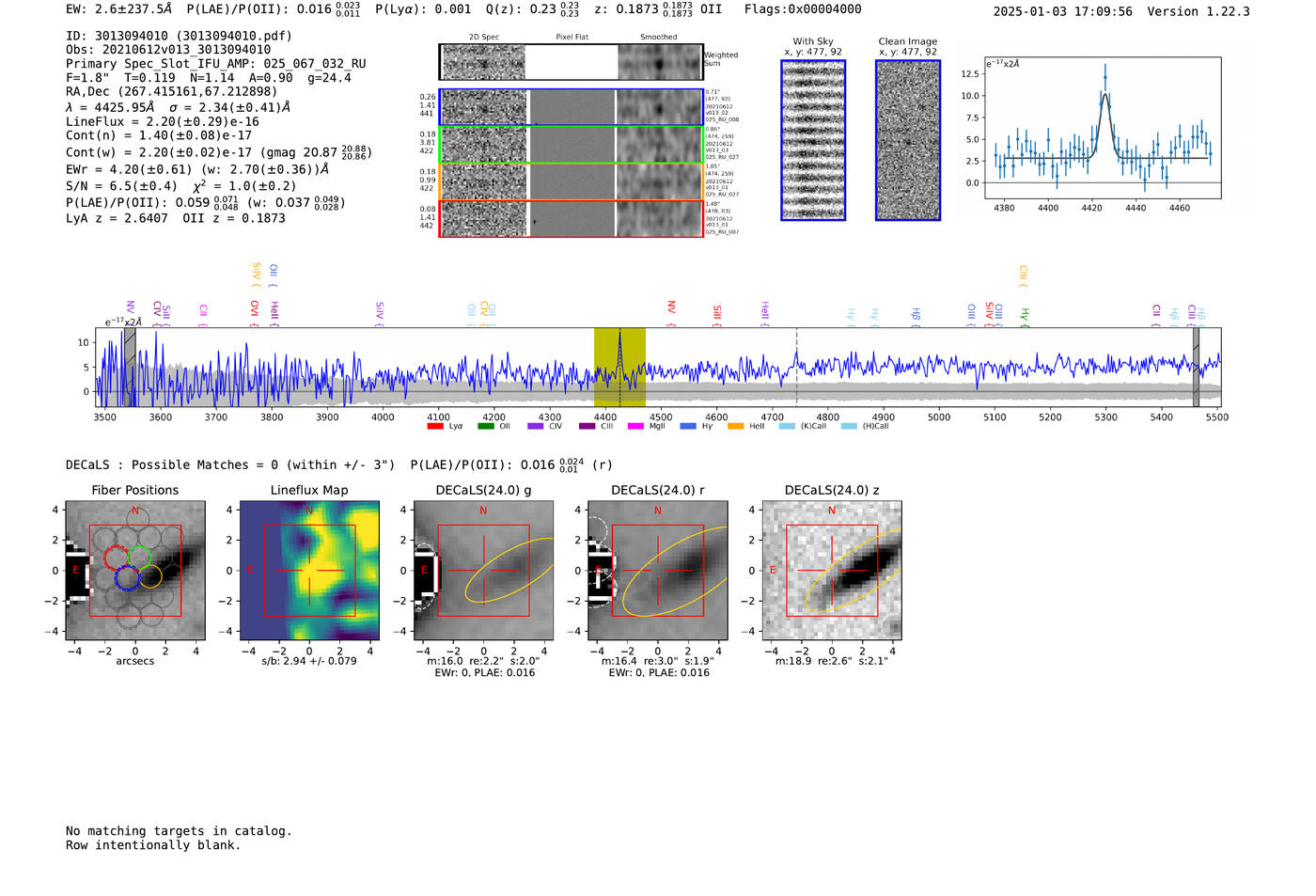The height and width of the screenshot is (896, 1316).
Task: Open the Lineflux Map panel
Action: point(309,570)
